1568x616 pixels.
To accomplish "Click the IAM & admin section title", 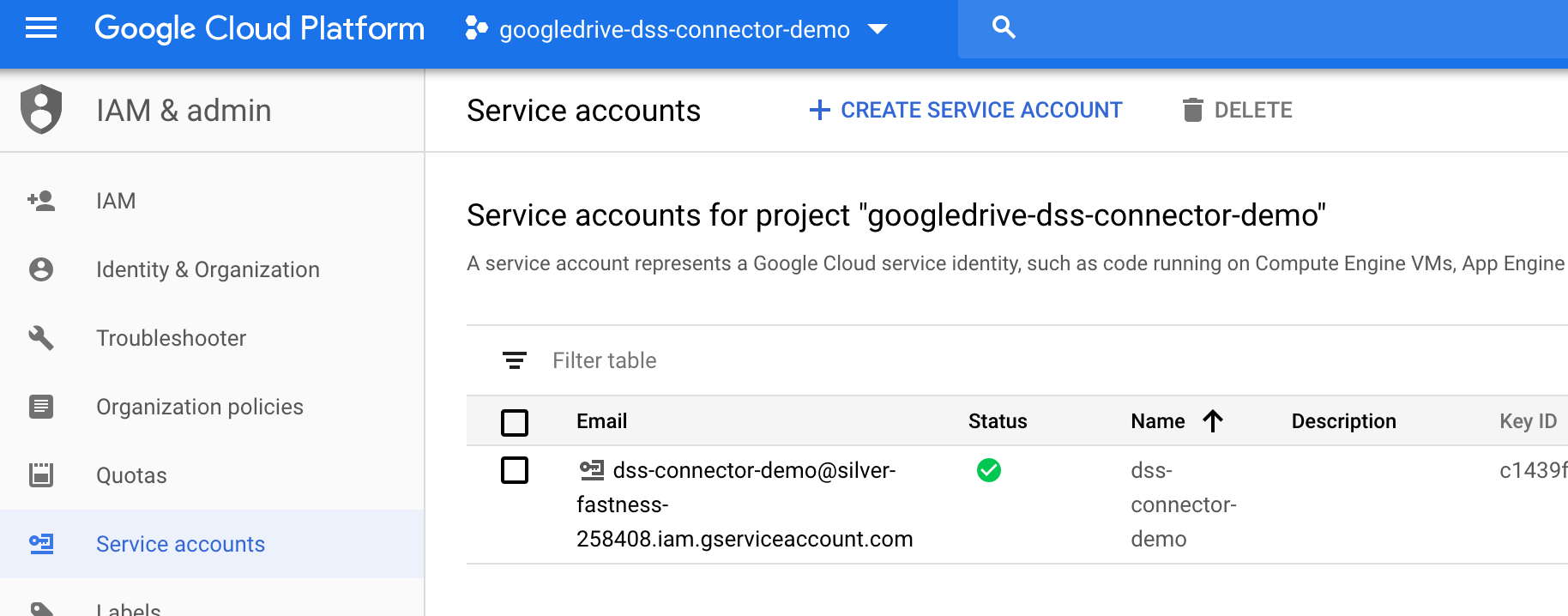I will point(184,111).
